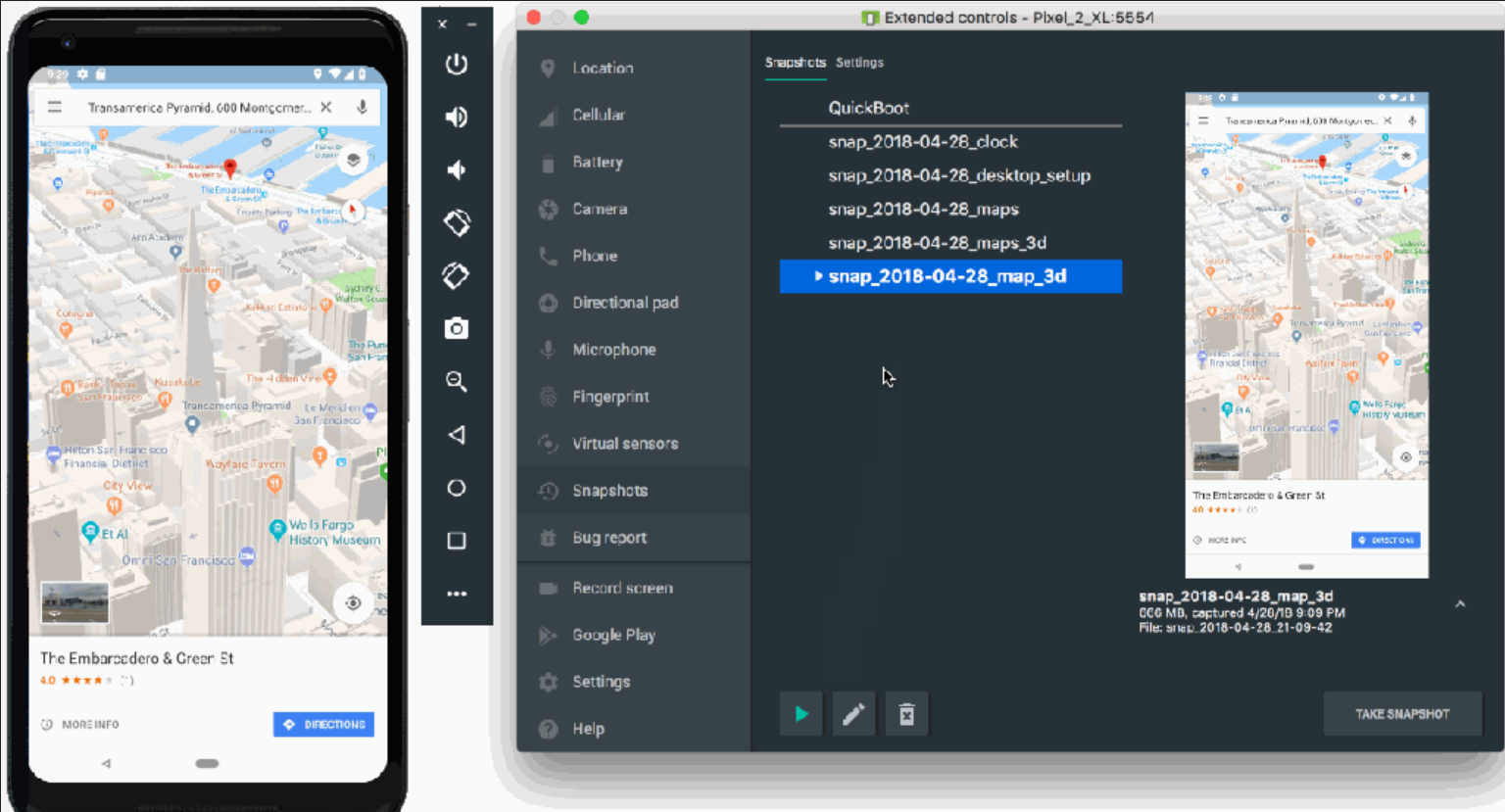Image resolution: width=1505 pixels, height=812 pixels.
Task: Open the Camera settings panel
Action: 633,209
